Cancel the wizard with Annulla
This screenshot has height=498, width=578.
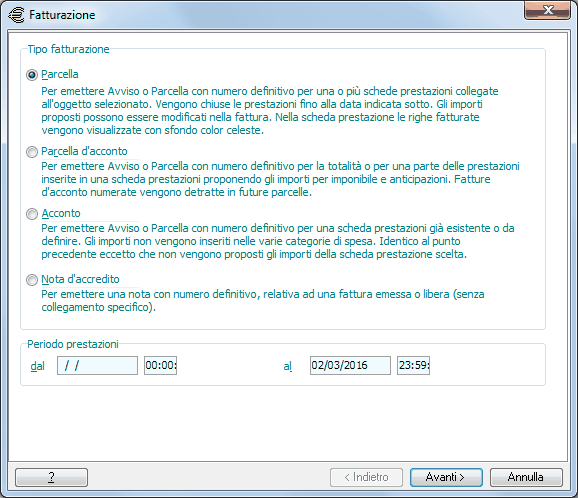526,477
